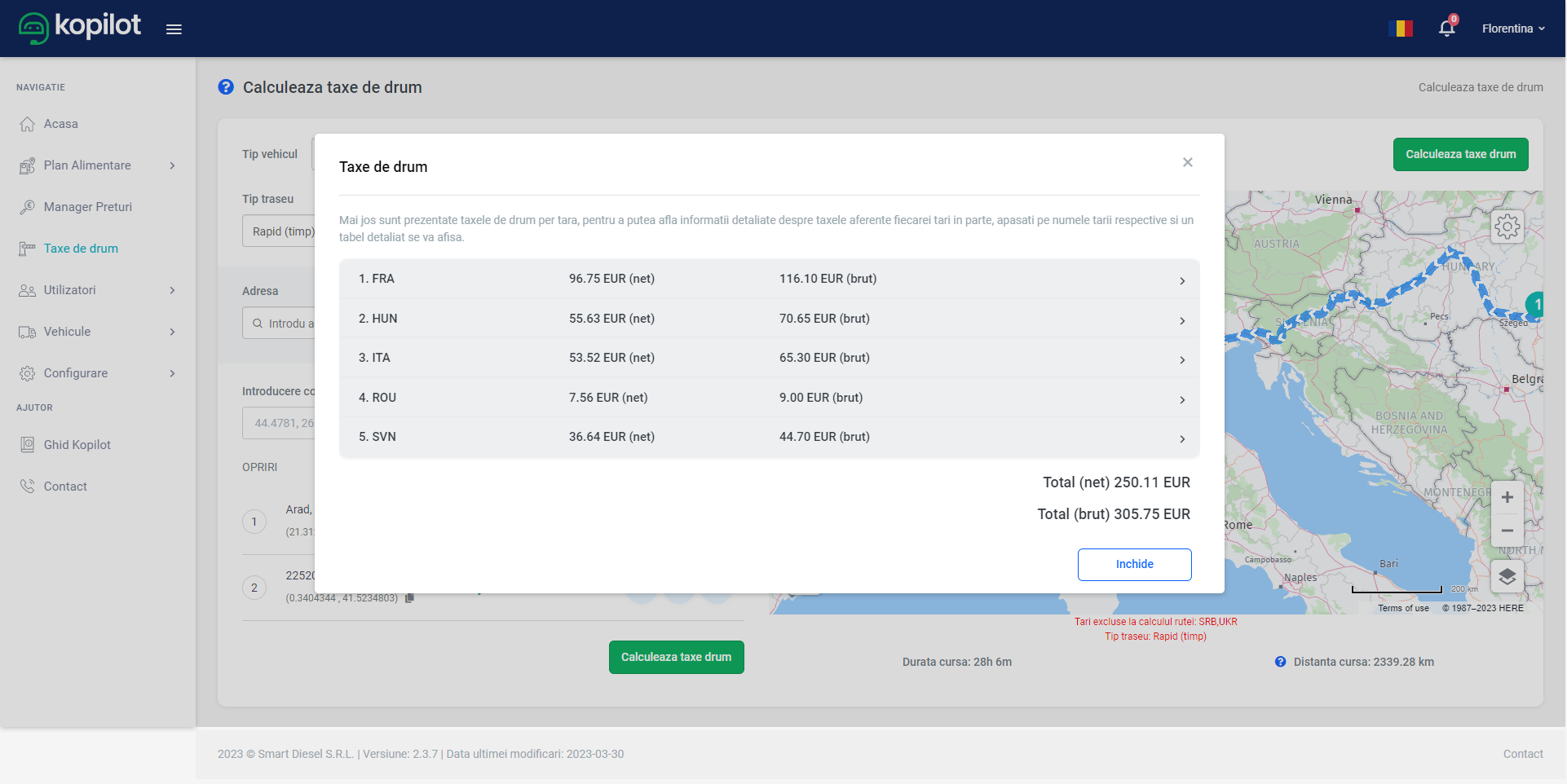Open the notifications bell
1567x784 pixels.
[1446, 29]
